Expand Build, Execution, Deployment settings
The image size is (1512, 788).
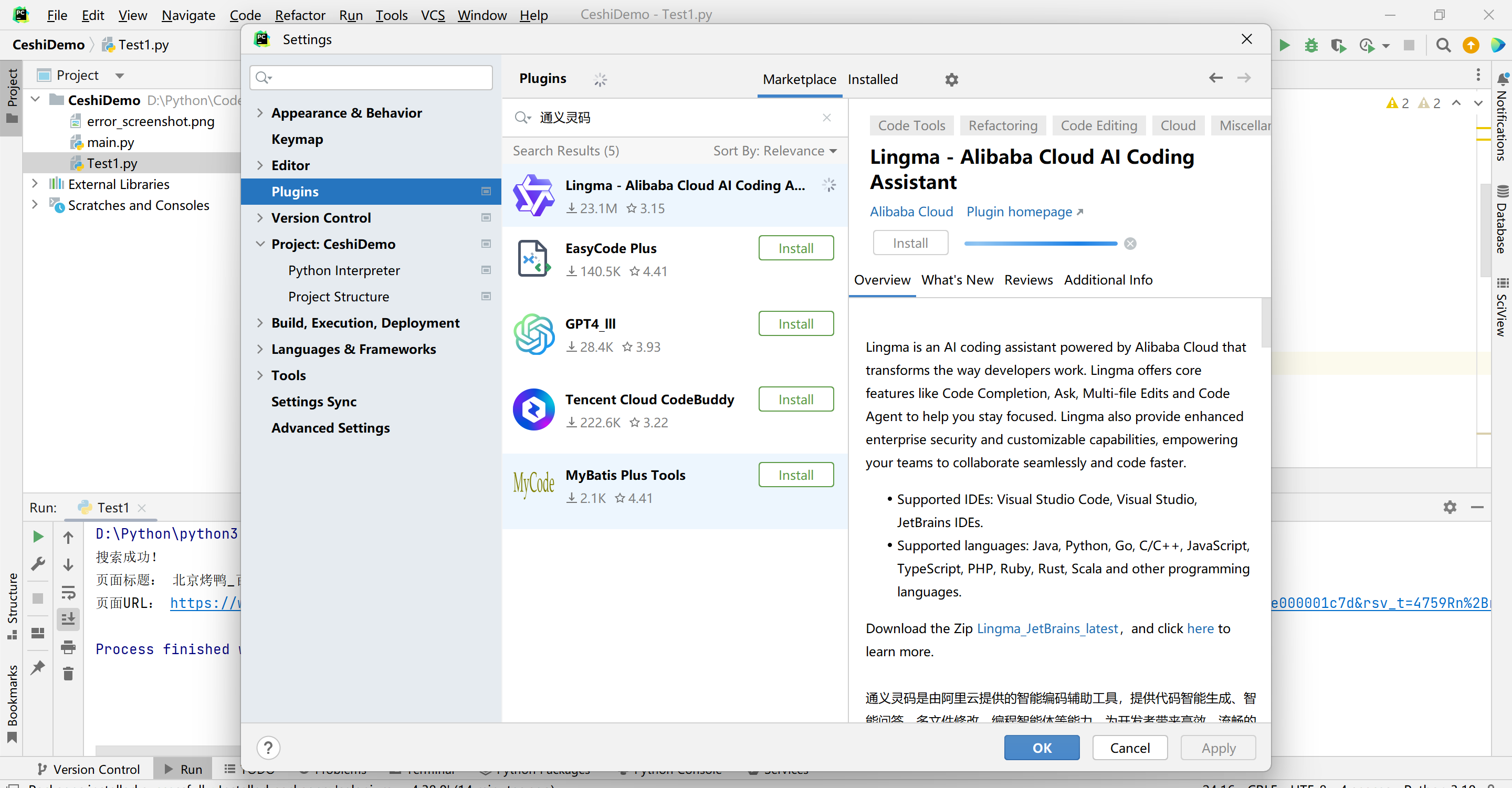[x=260, y=322]
